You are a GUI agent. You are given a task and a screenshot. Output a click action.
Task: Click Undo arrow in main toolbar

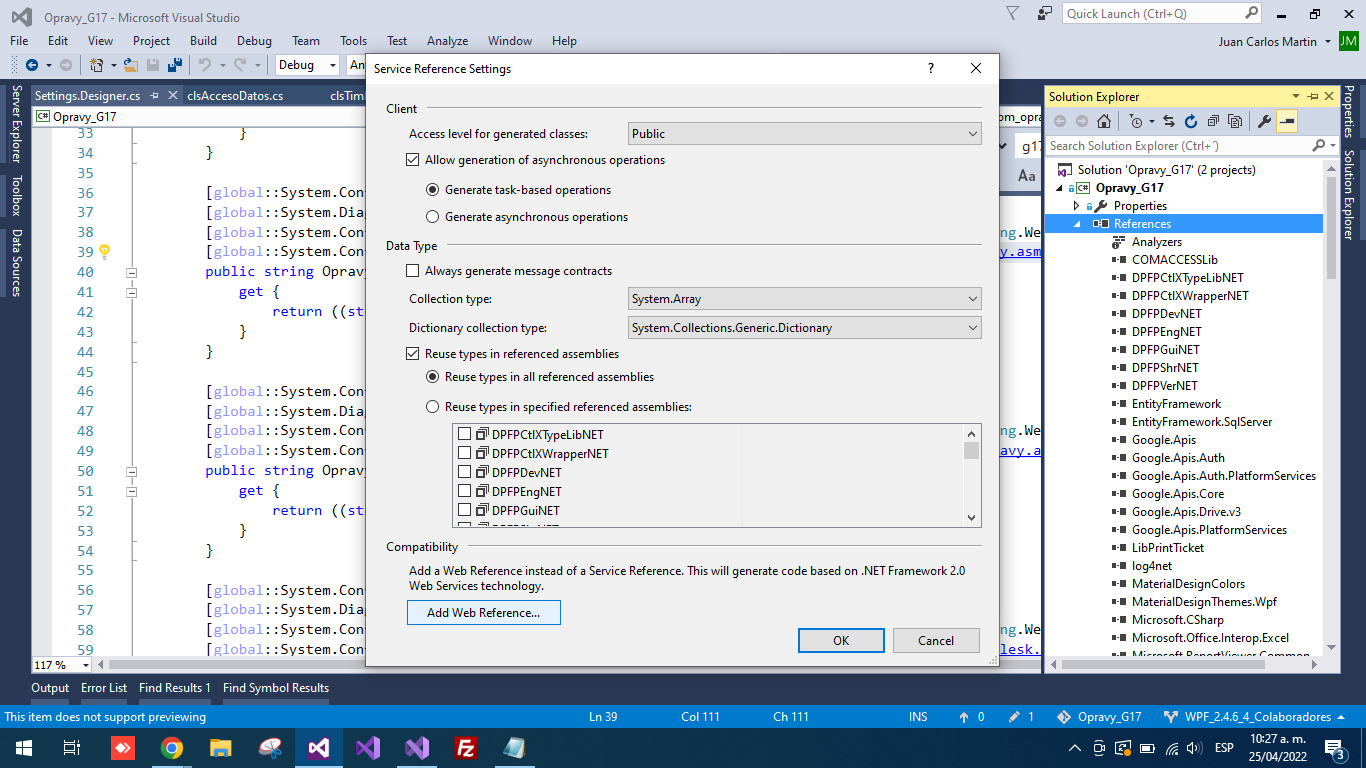204,65
